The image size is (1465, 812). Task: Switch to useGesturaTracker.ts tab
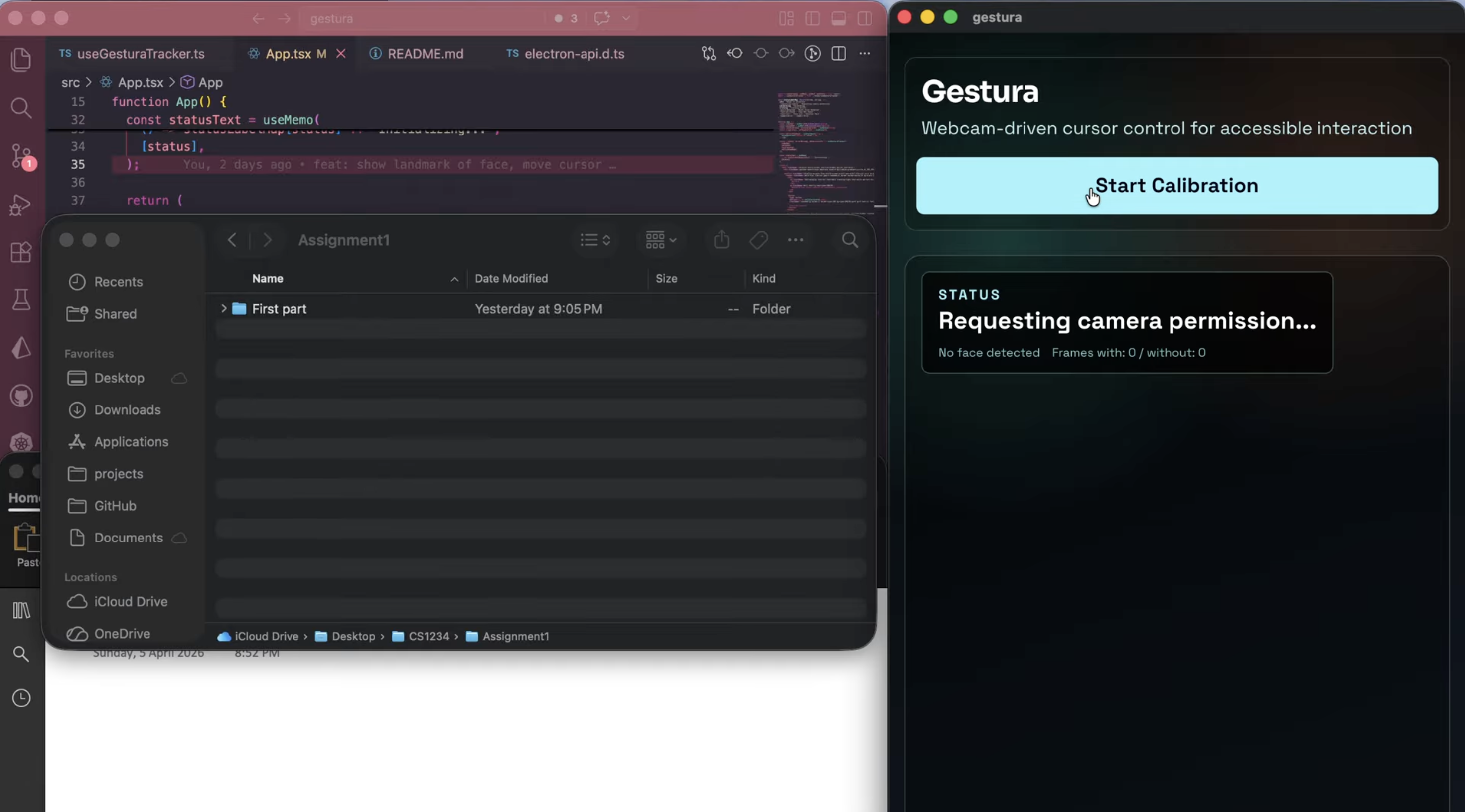pos(132,53)
